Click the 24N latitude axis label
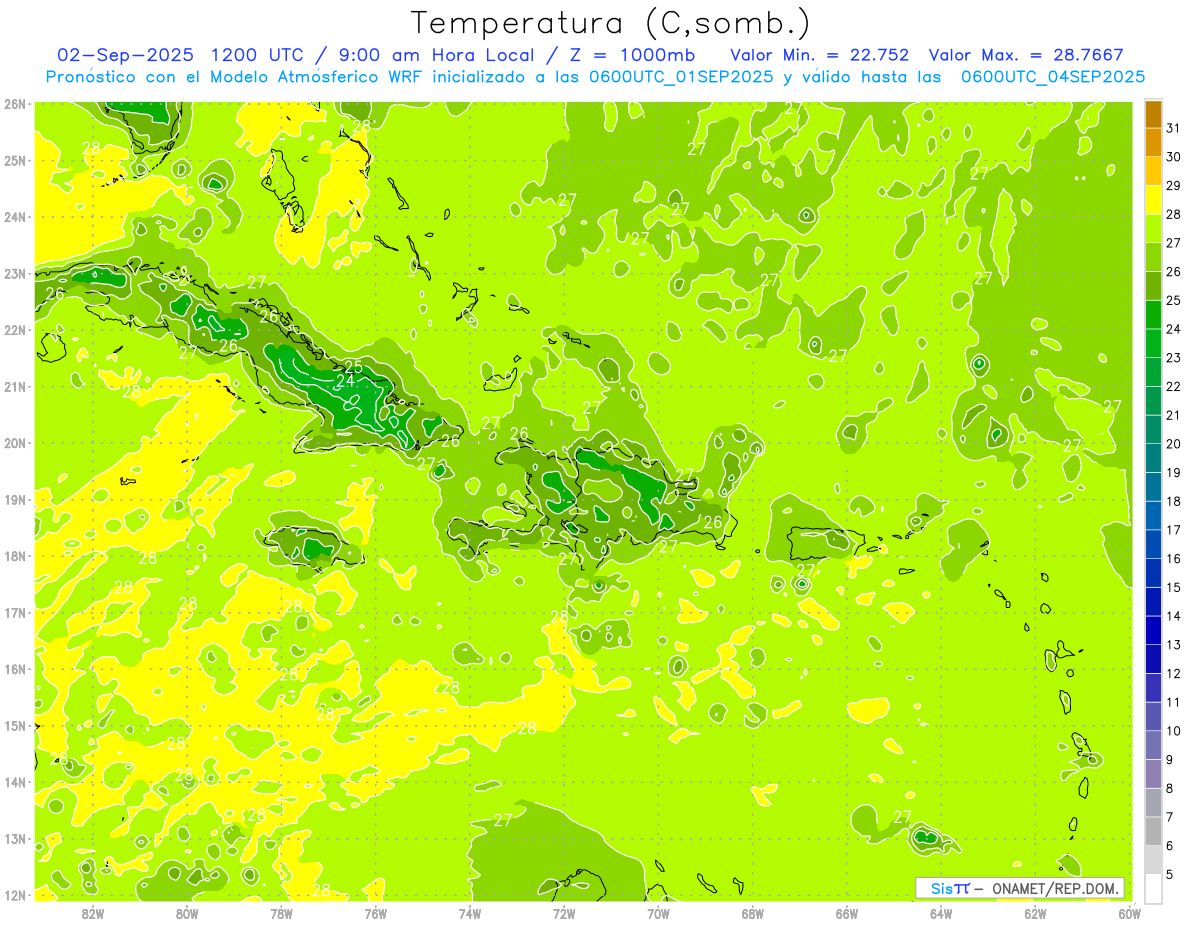Viewport: 1200px width, 927px height. (x=14, y=217)
